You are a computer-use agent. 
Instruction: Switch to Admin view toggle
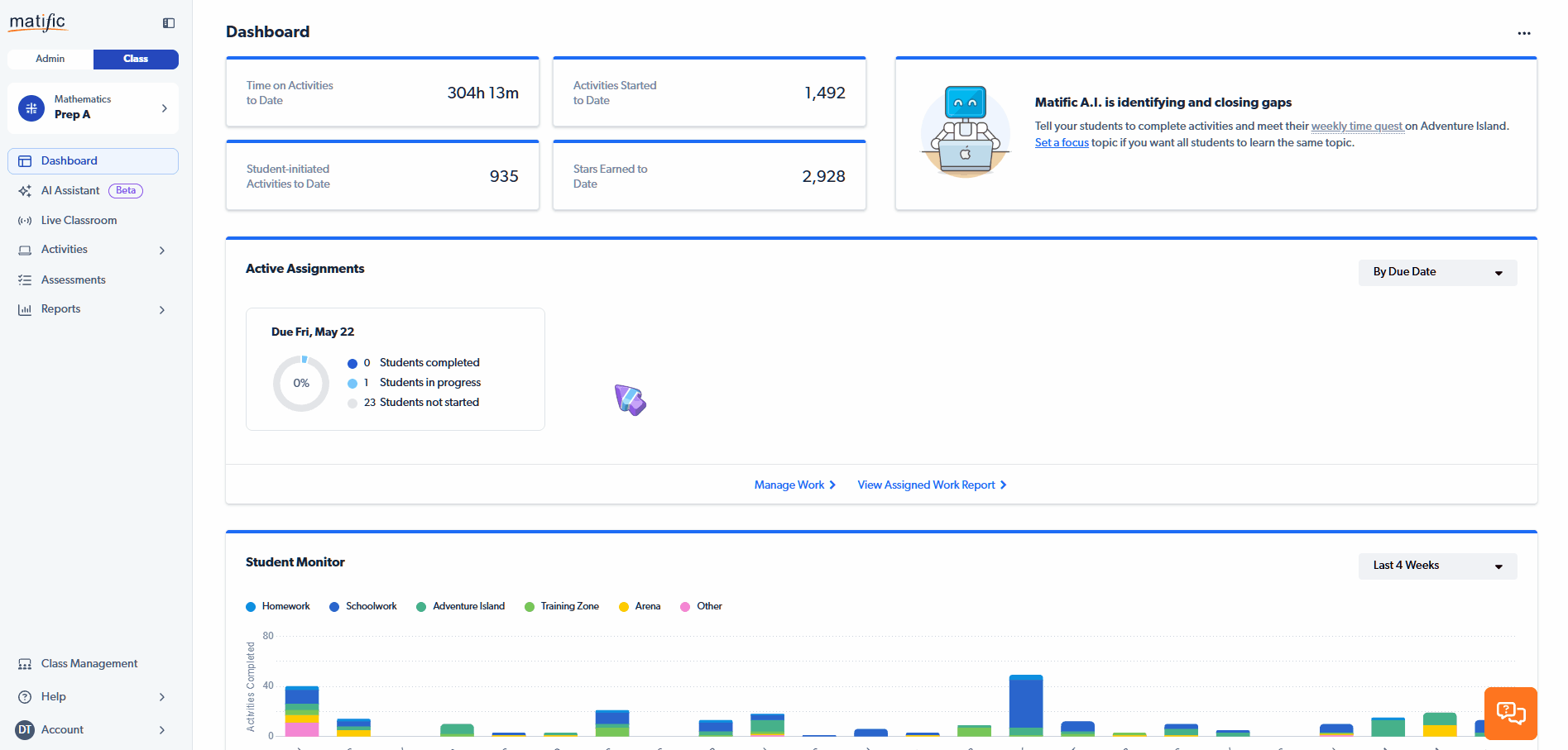click(50, 60)
